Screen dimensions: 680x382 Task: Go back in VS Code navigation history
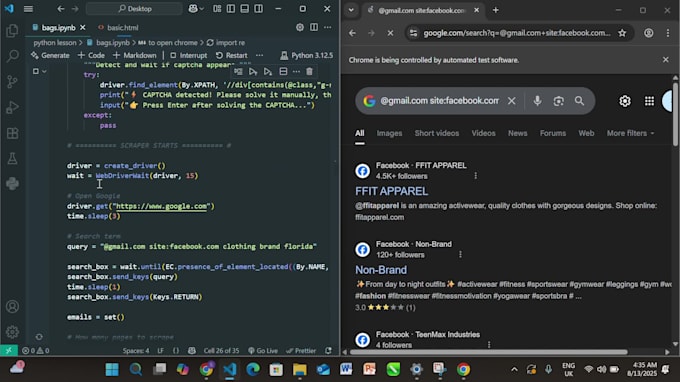[61, 9]
